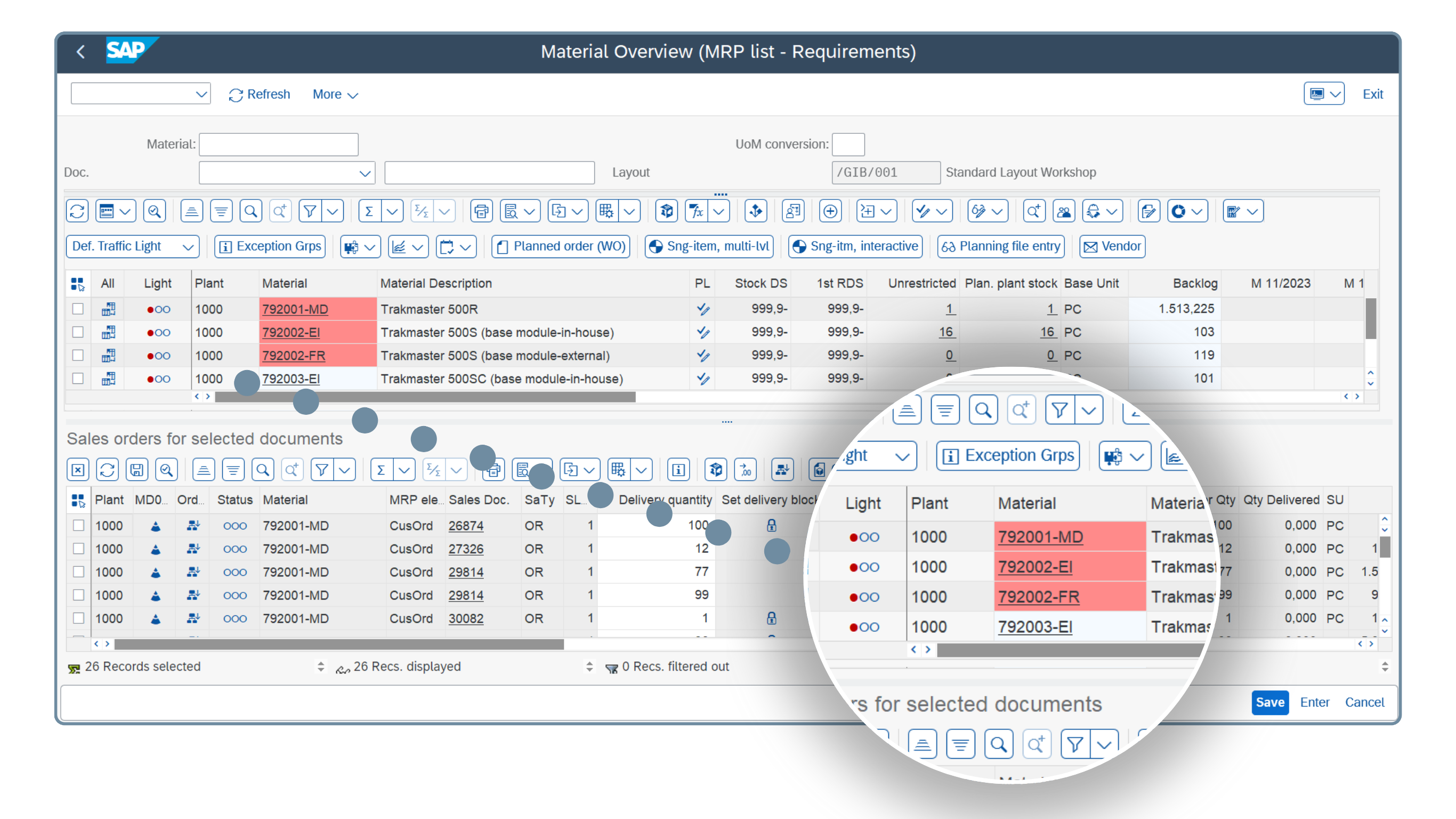Screen dimensions: 1456x819
Task: Open sales document link 26874
Action: 466,525
